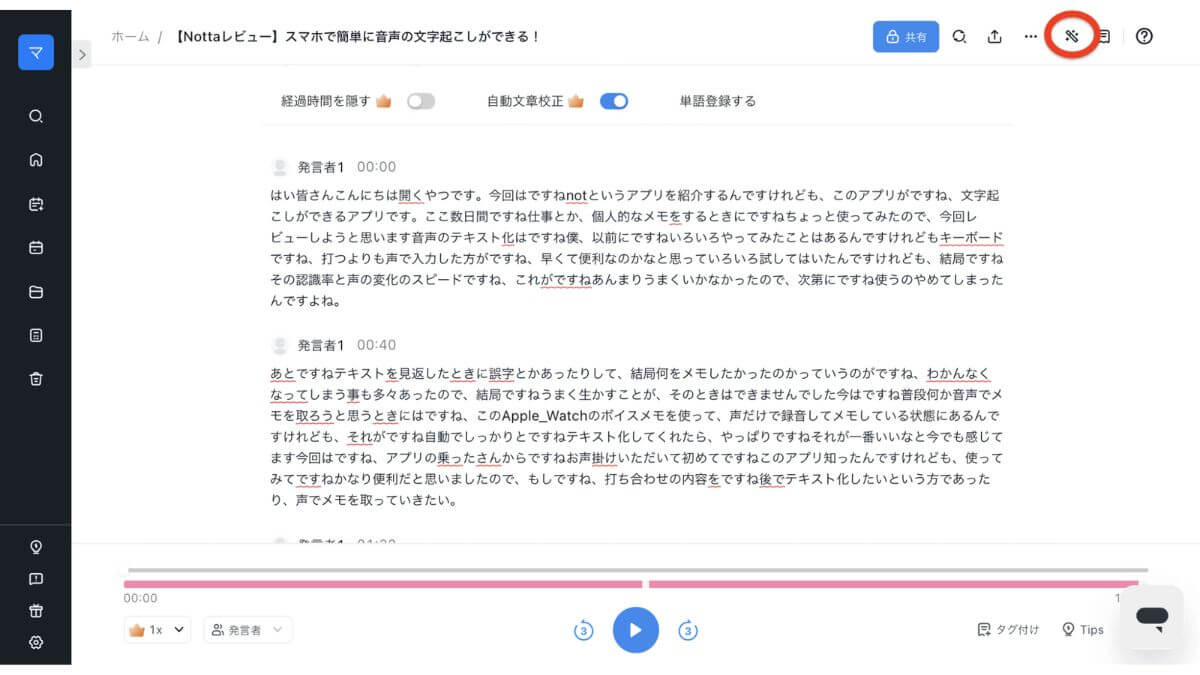Screen dimensions: 1200x675
Task: Click 発言者1 label at 00:40
Action: tap(321, 345)
